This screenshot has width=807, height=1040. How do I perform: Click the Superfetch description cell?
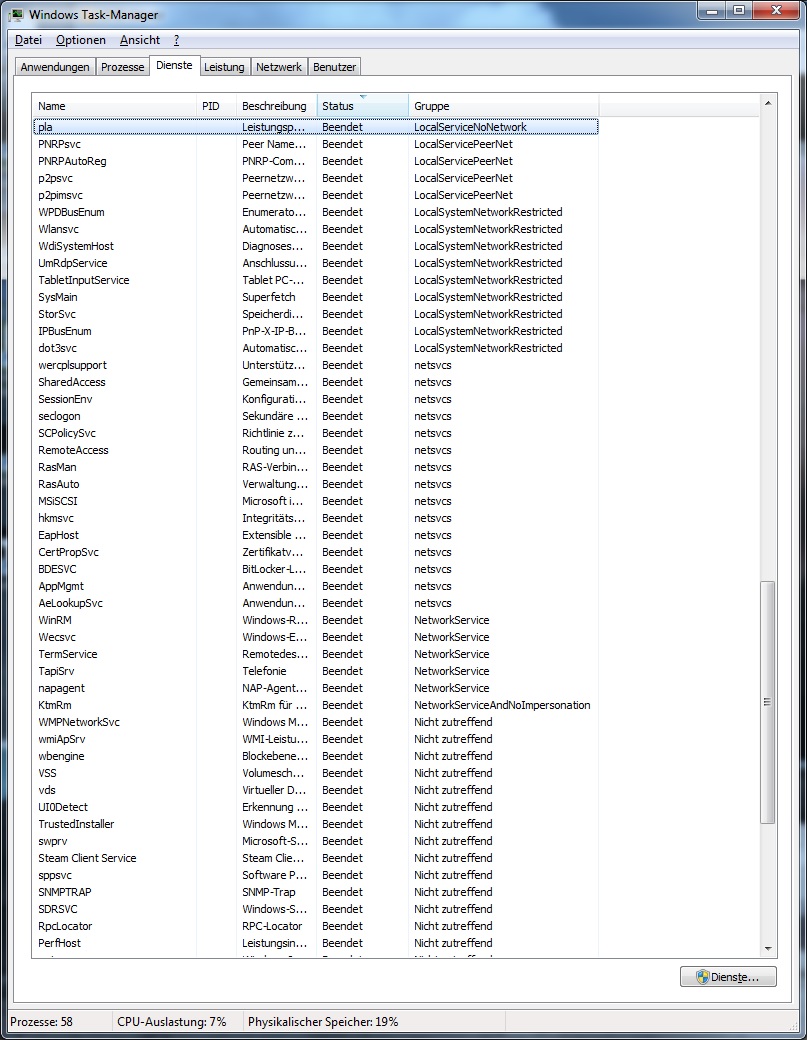(x=269, y=297)
